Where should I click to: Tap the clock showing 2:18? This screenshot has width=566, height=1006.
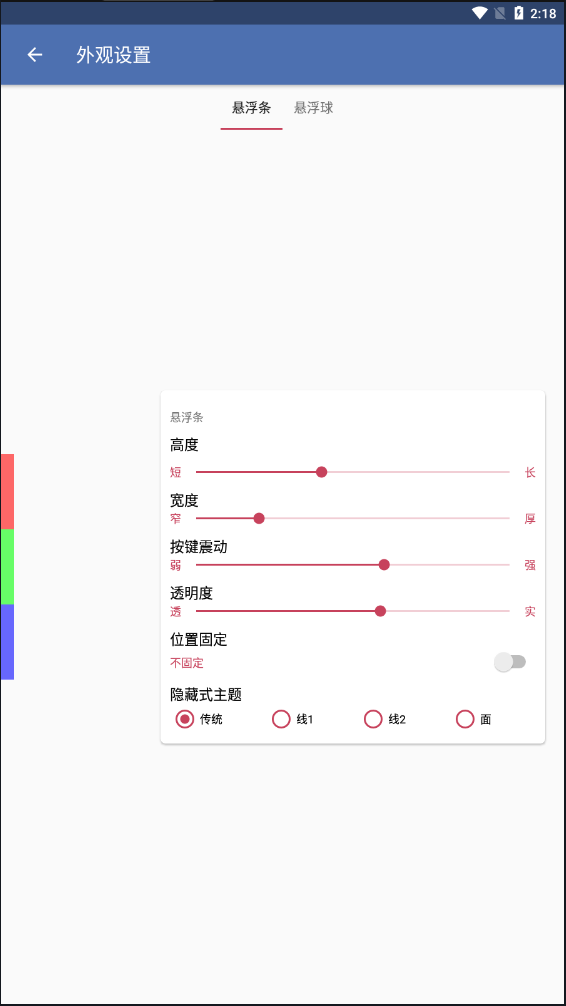coord(544,13)
